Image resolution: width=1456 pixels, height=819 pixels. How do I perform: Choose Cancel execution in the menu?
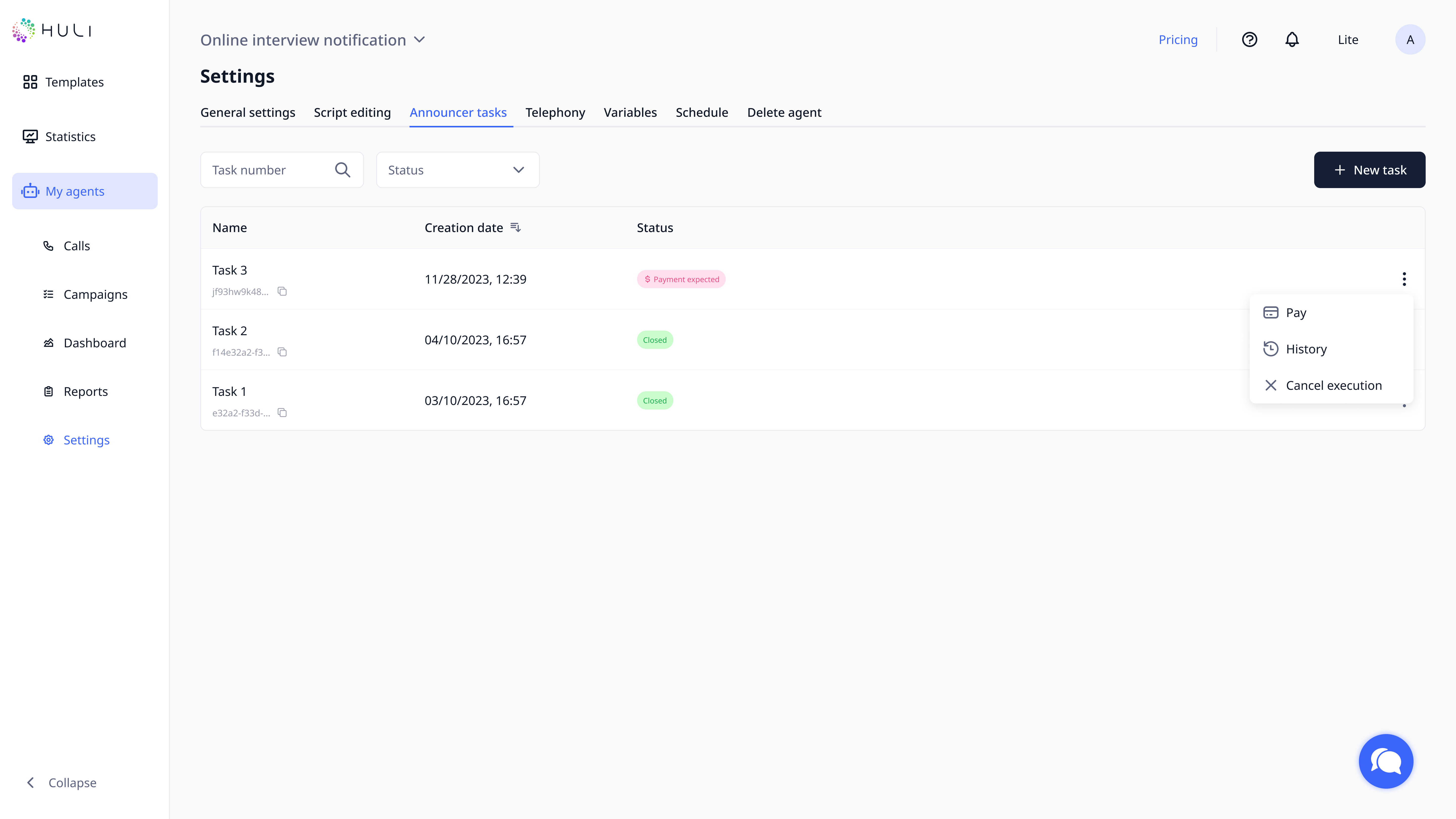[x=1333, y=385]
